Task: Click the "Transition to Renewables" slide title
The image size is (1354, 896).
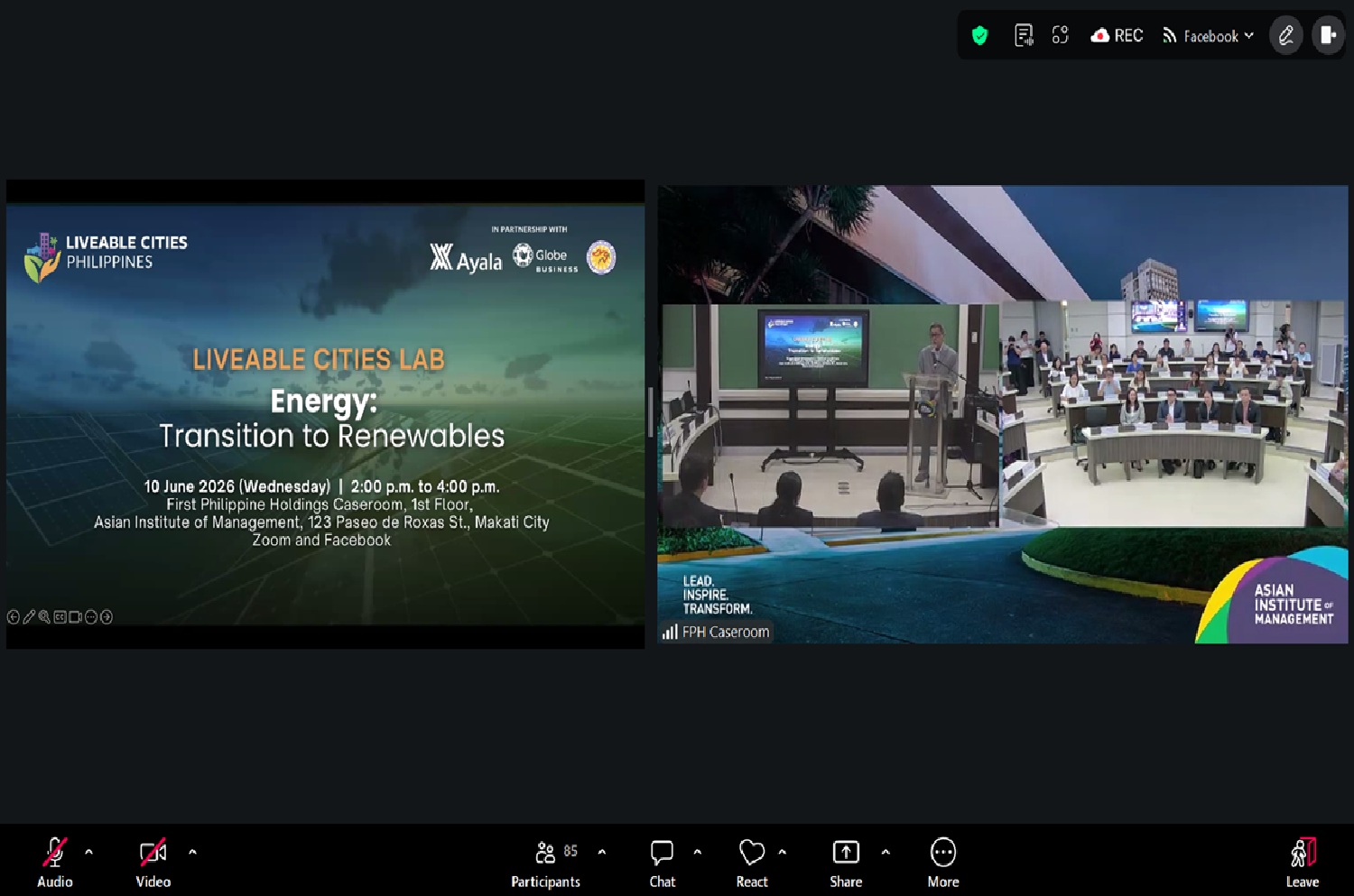Action: (x=332, y=436)
